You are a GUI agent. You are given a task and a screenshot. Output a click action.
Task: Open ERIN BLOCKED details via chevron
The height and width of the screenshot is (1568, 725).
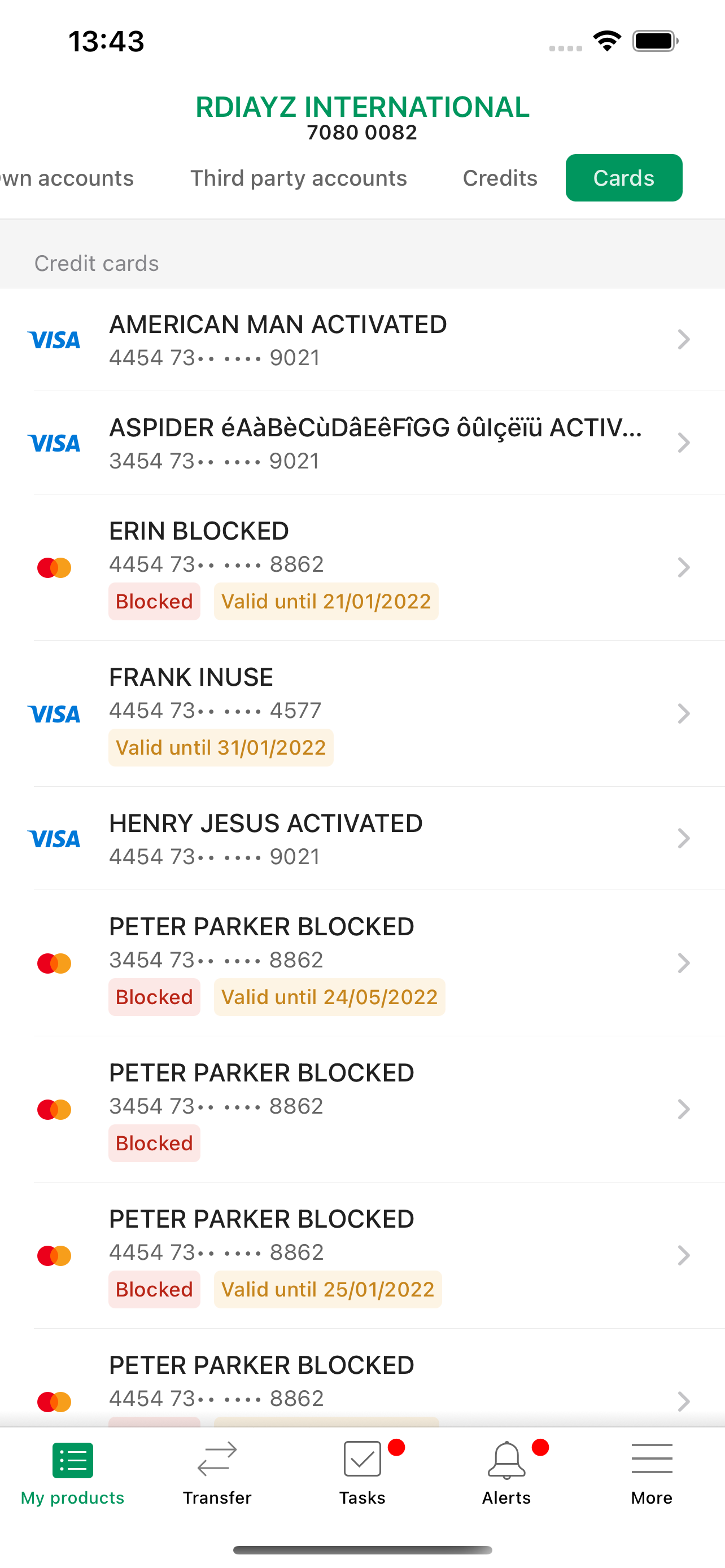(x=684, y=567)
